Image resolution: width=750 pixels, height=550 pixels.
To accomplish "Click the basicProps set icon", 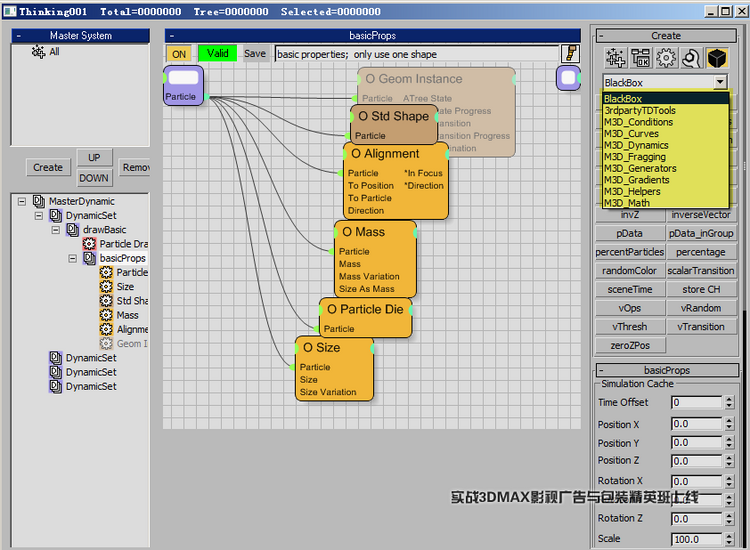I will (89, 258).
